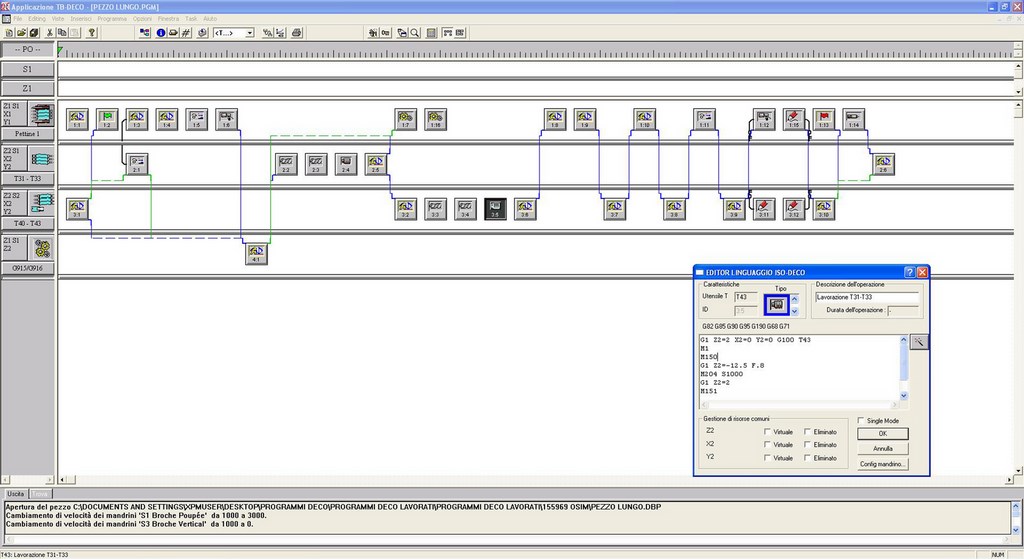Select operation block 4:1 on the timeline
The height and width of the screenshot is (559, 1024).
point(255,253)
